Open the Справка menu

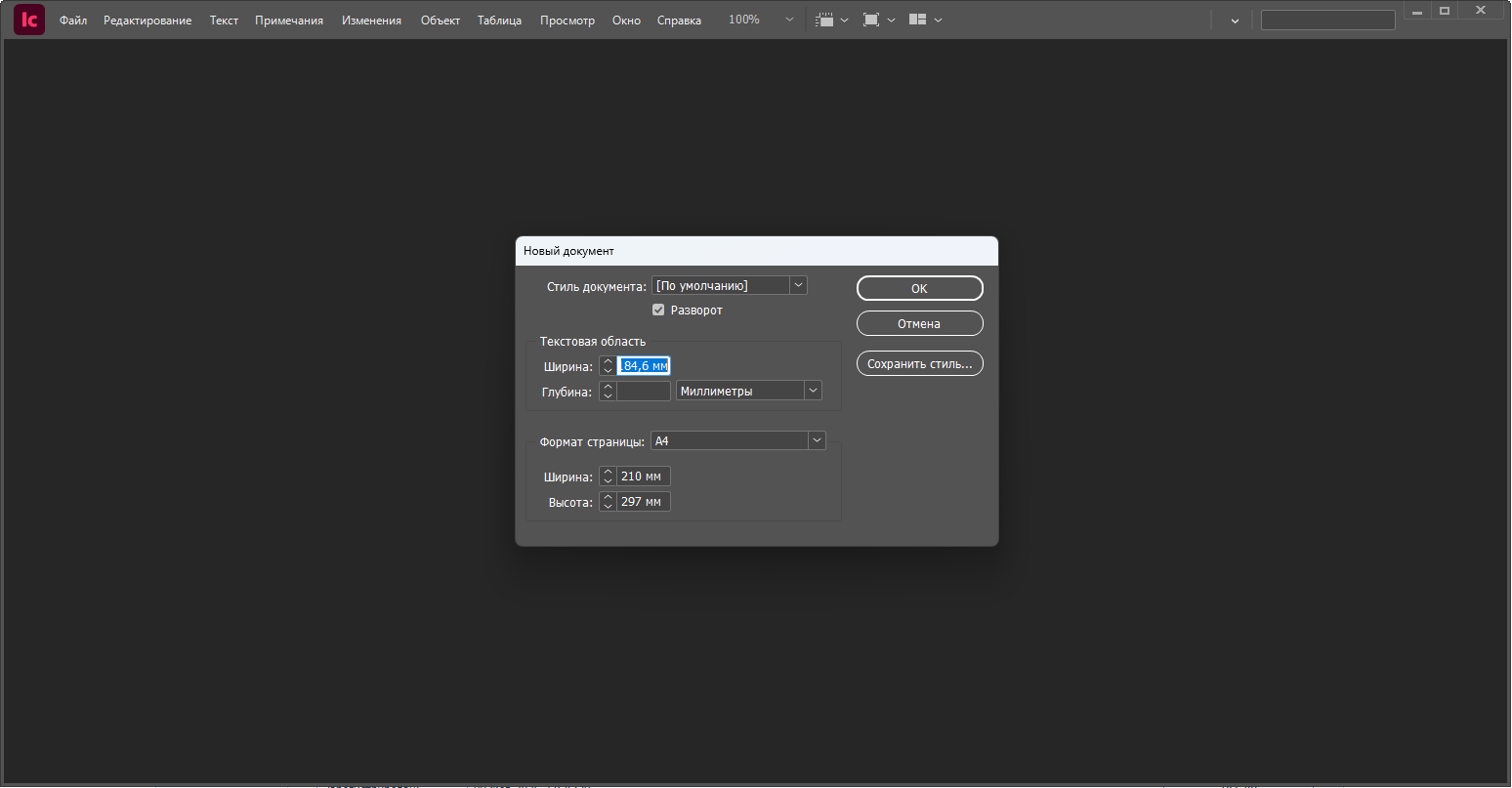(679, 21)
